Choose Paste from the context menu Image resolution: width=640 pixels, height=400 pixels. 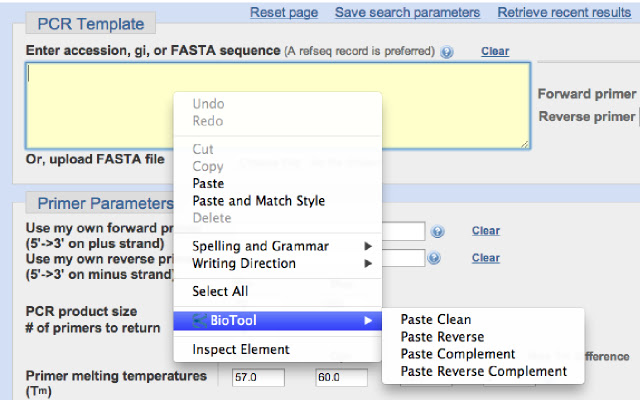click(208, 184)
